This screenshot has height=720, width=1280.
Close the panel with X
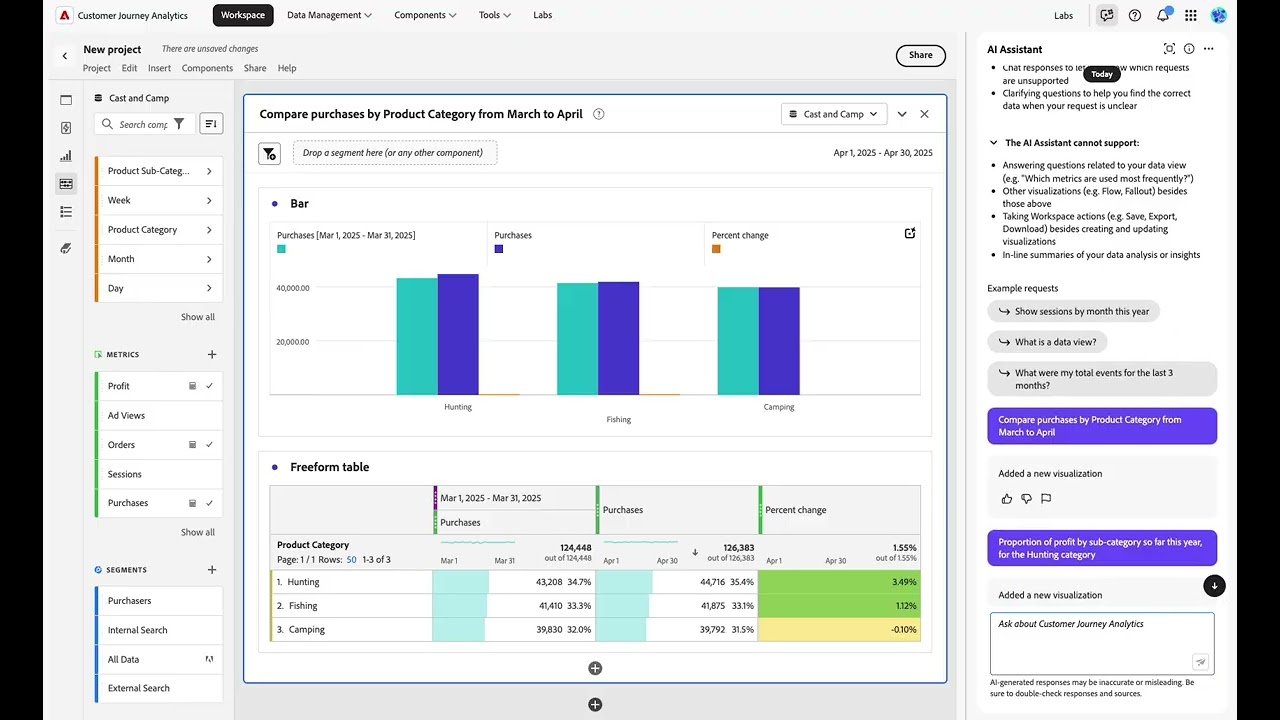pos(924,114)
